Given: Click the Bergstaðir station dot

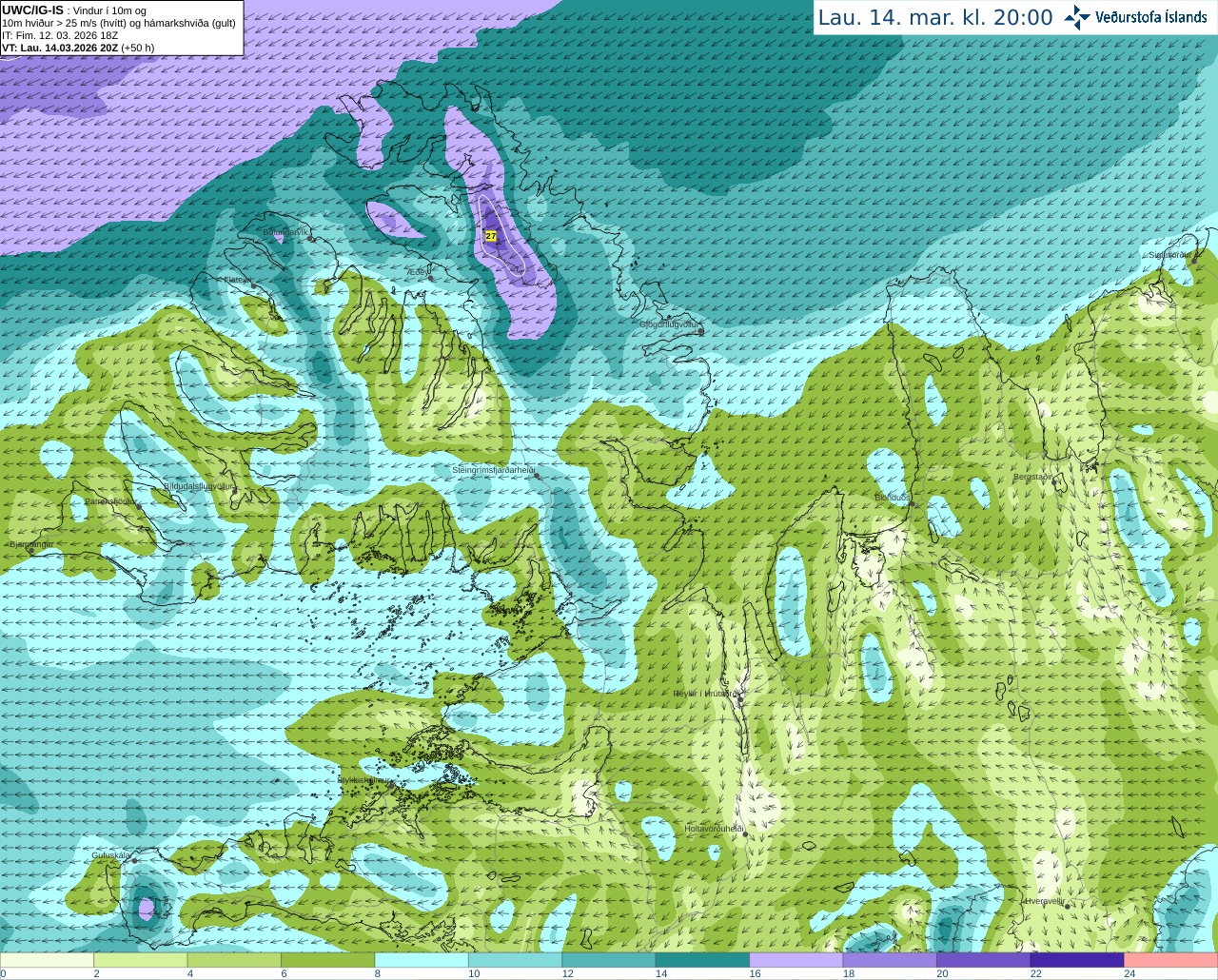Looking at the screenshot, I should point(1054,482).
